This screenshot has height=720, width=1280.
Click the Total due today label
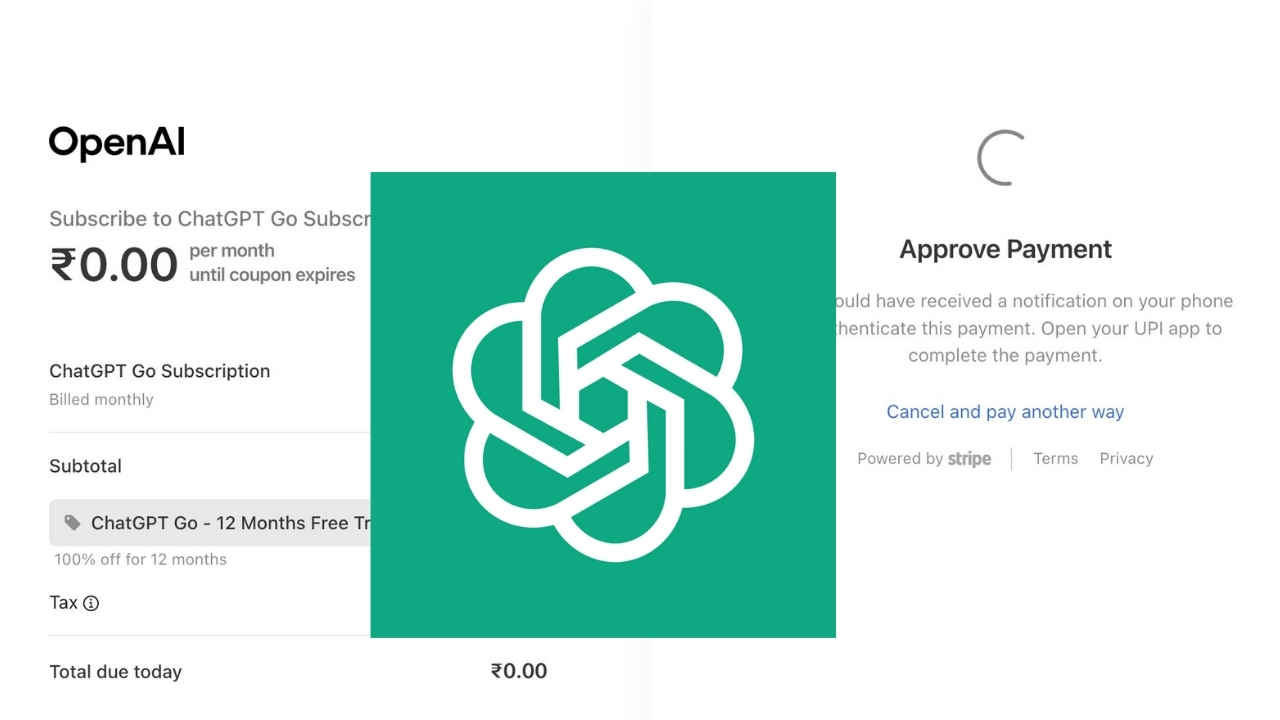(x=116, y=672)
